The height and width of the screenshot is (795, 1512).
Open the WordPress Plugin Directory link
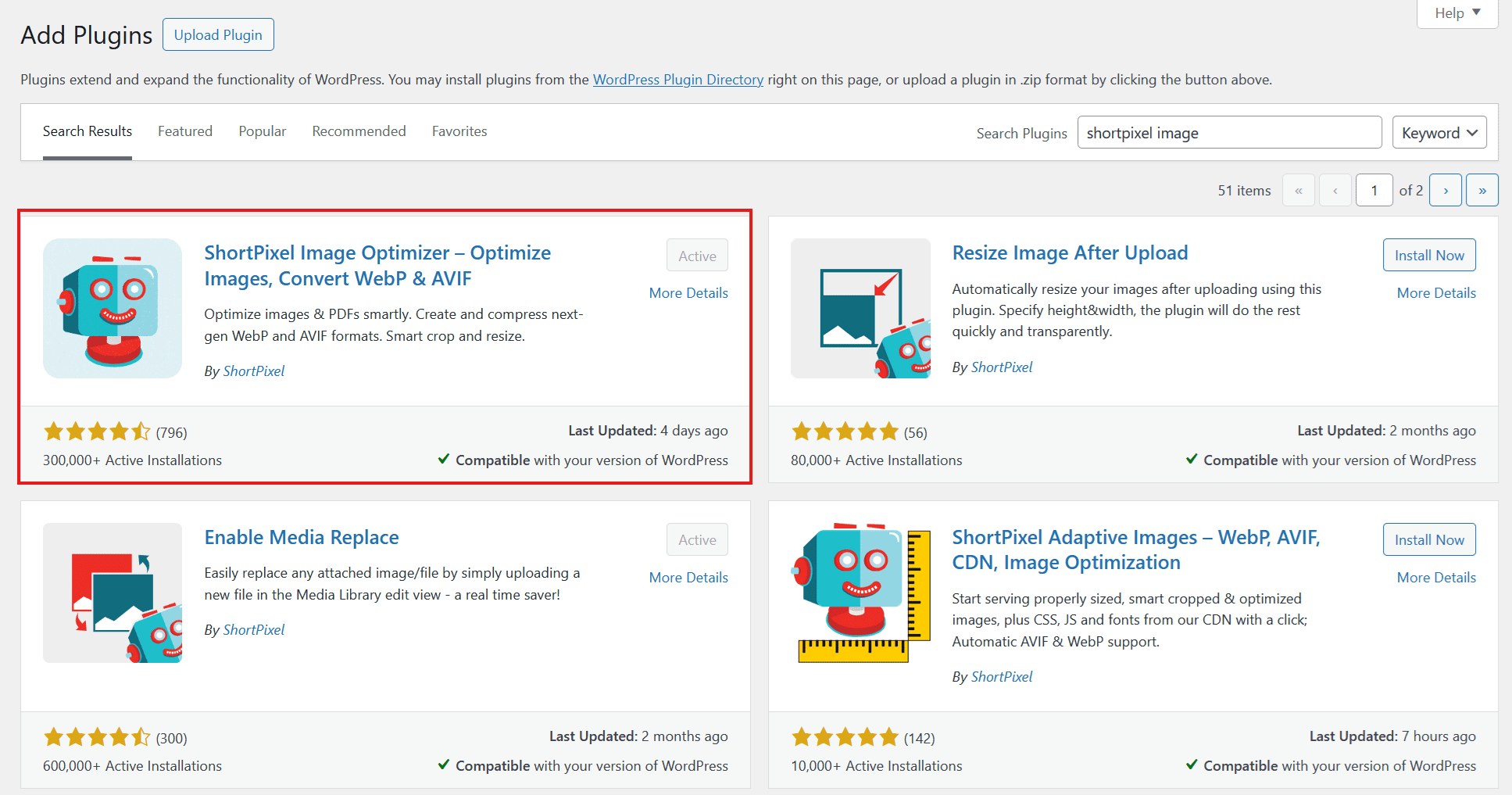(x=677, y=79)
